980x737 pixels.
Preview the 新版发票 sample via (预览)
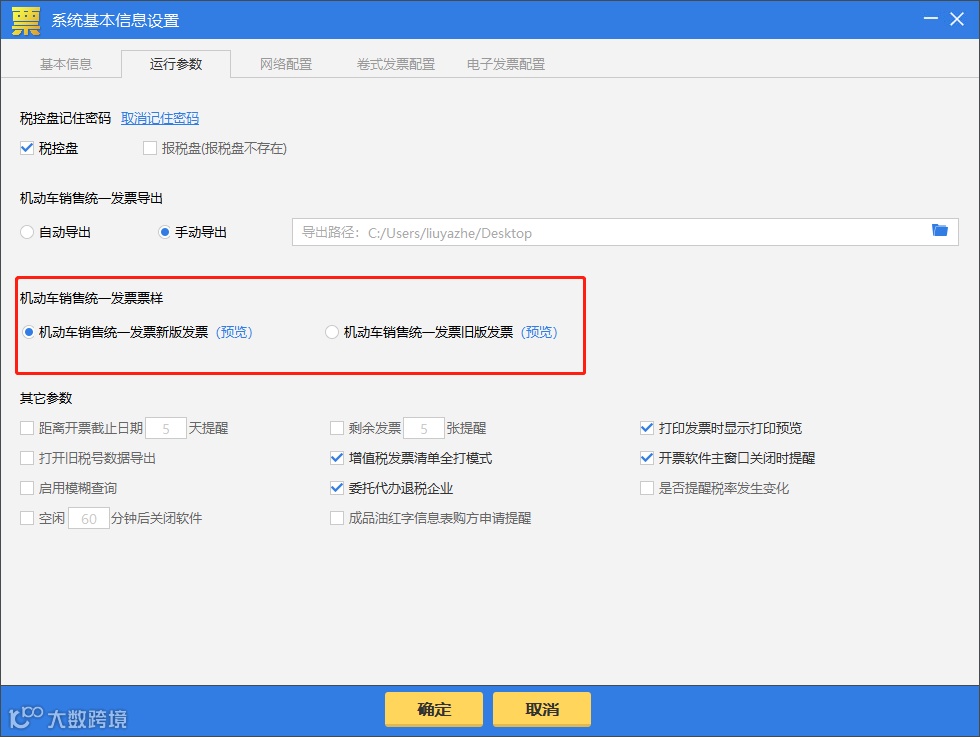[234, 332]
